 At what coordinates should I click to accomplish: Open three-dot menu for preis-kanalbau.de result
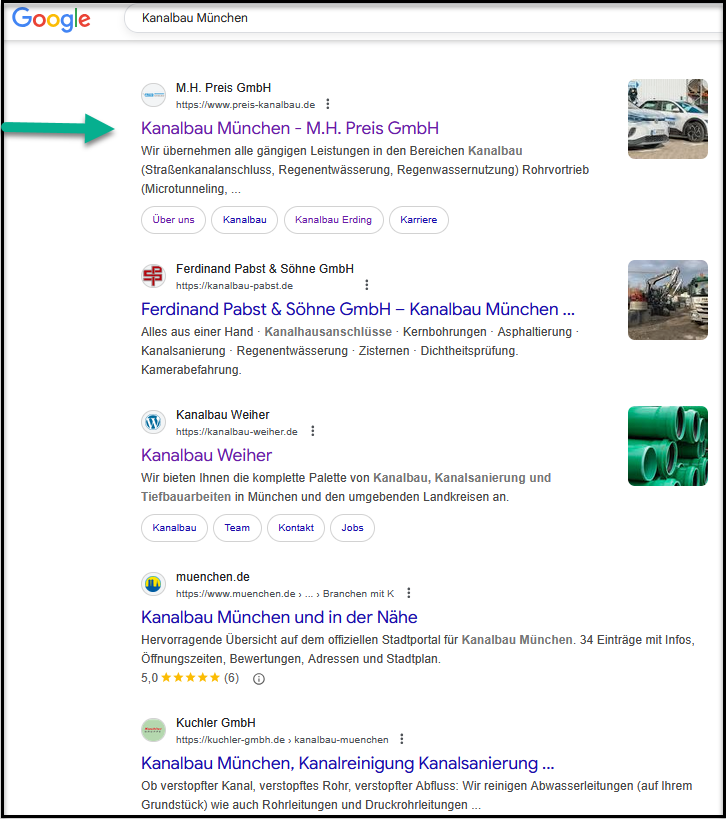(328, 104)
